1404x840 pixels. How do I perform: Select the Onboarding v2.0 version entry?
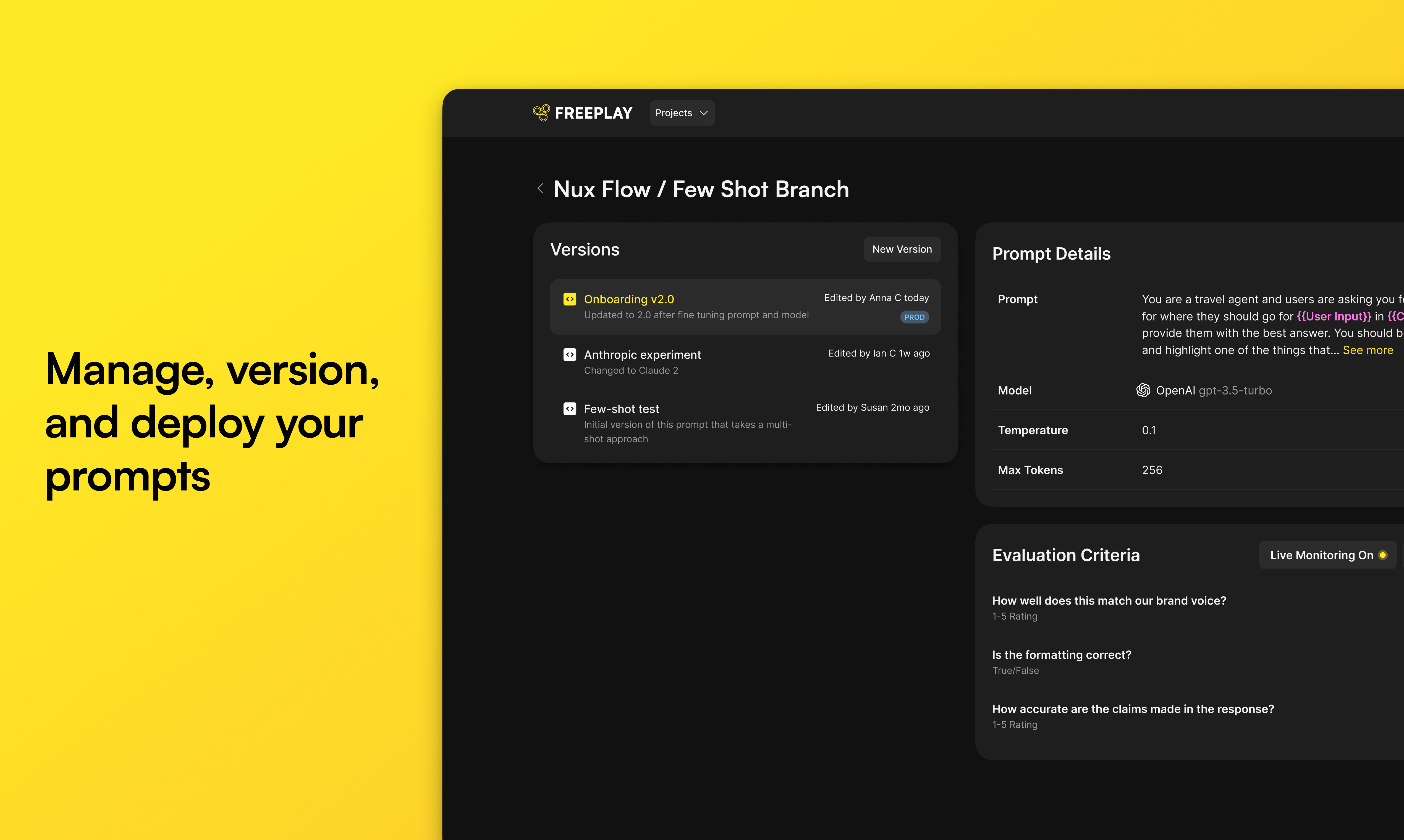pyautogui.click(x=628, y=300)
